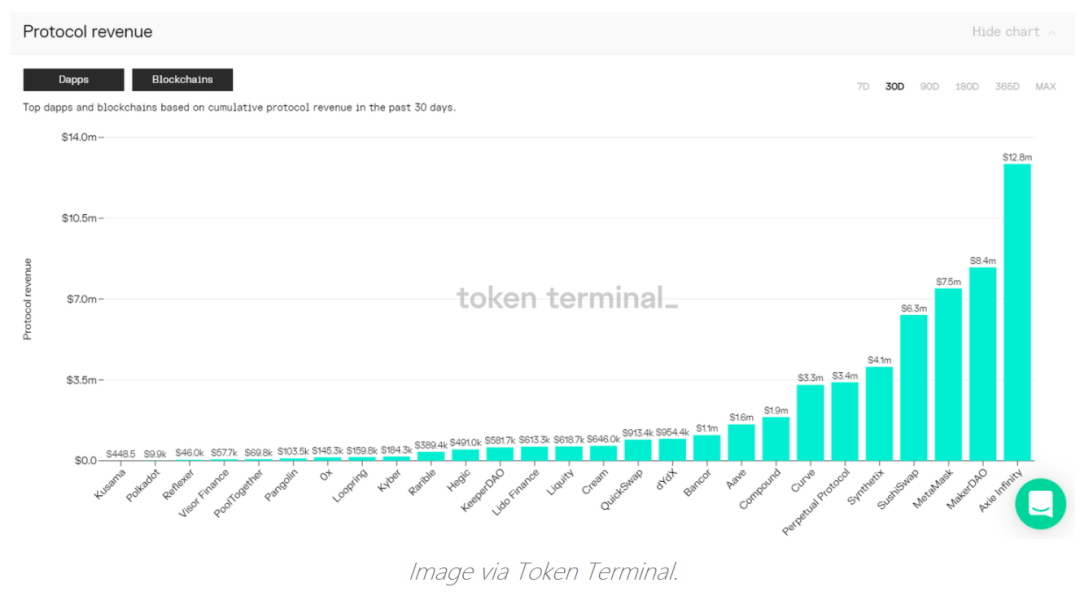Switch to the 7D time range
Screen dimensions: 1080x596
pos(863,87)
